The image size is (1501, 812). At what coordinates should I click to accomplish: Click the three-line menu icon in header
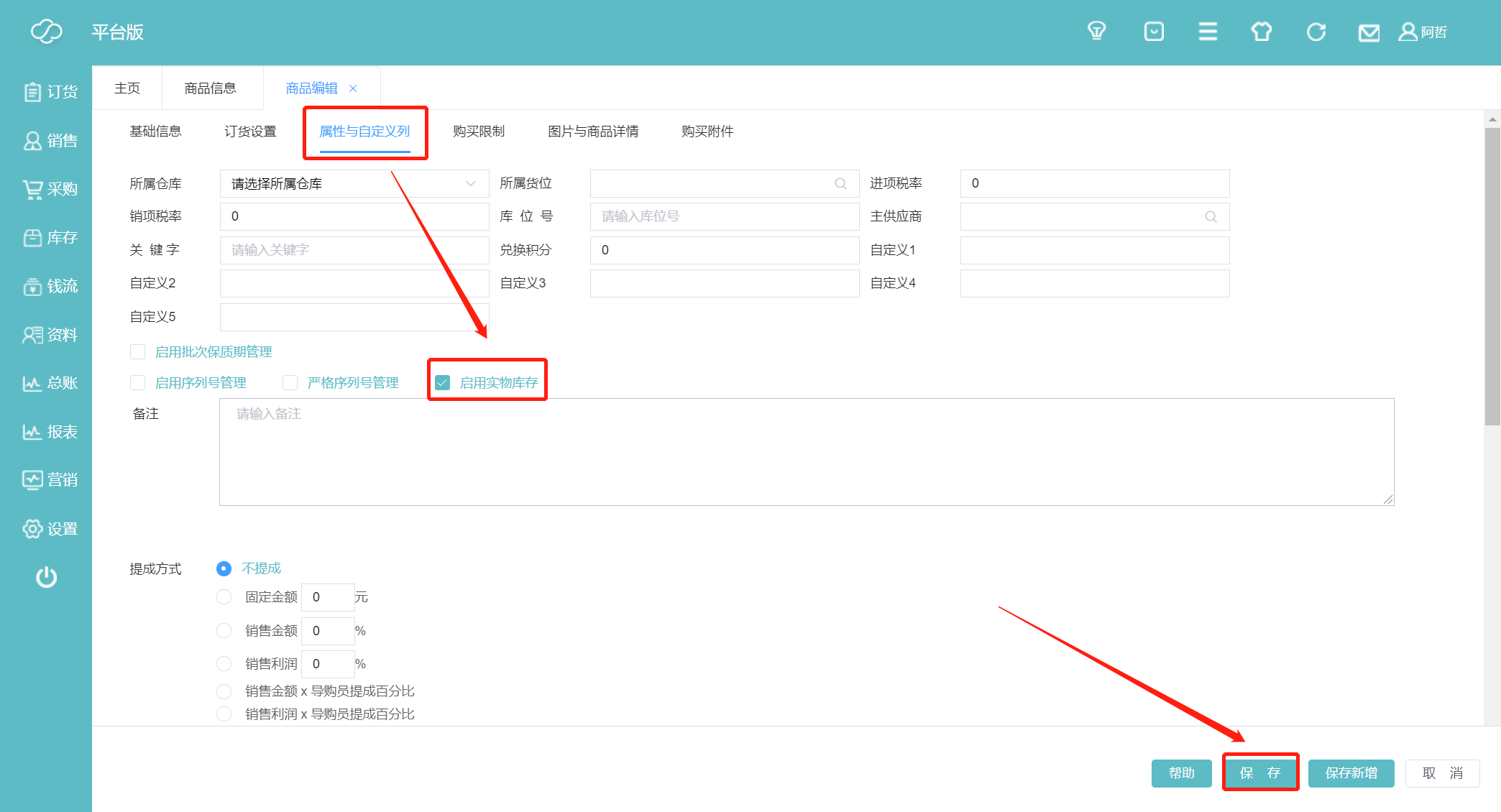click(x=1208, y=32)
